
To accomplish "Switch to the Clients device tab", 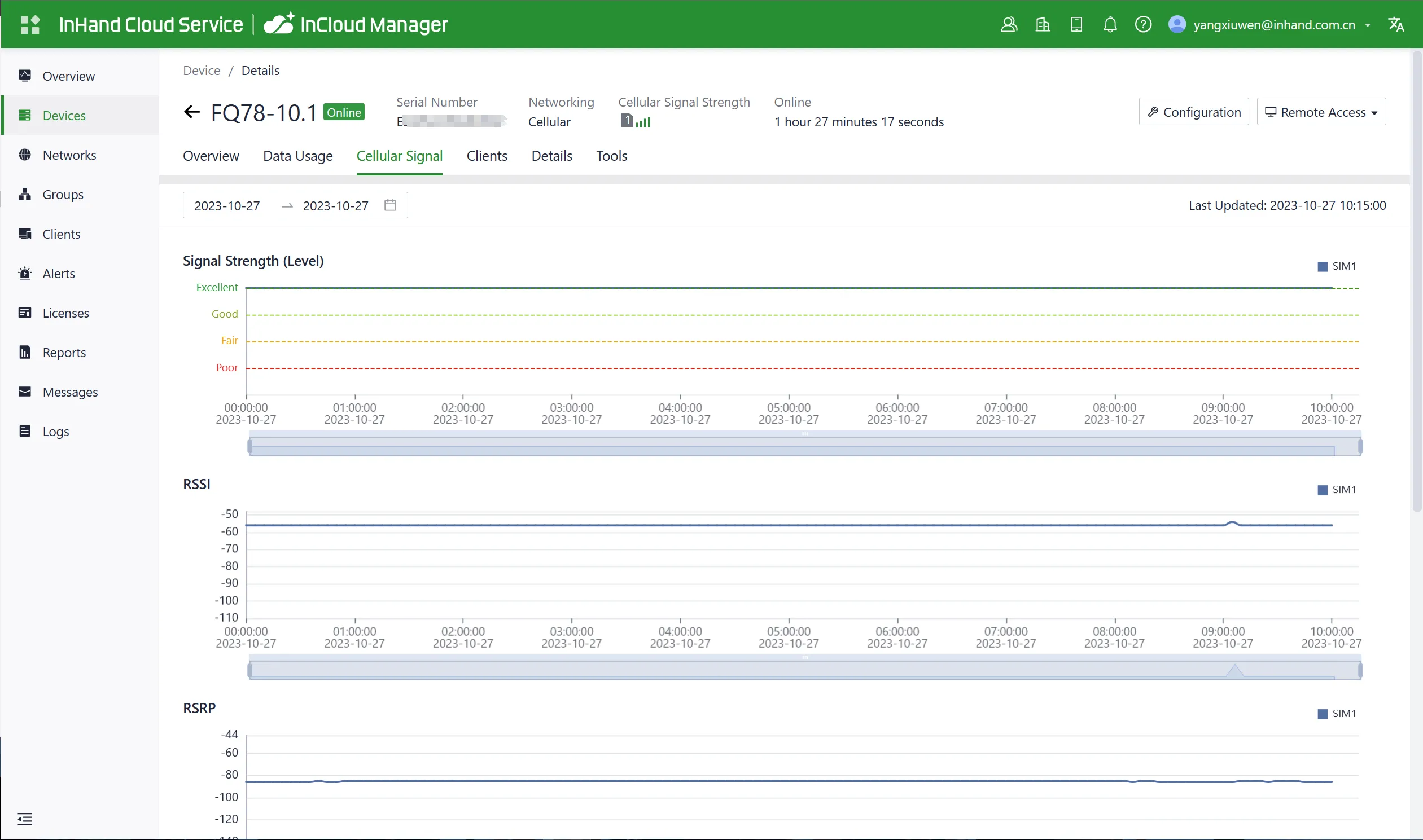I will (487, 156).
